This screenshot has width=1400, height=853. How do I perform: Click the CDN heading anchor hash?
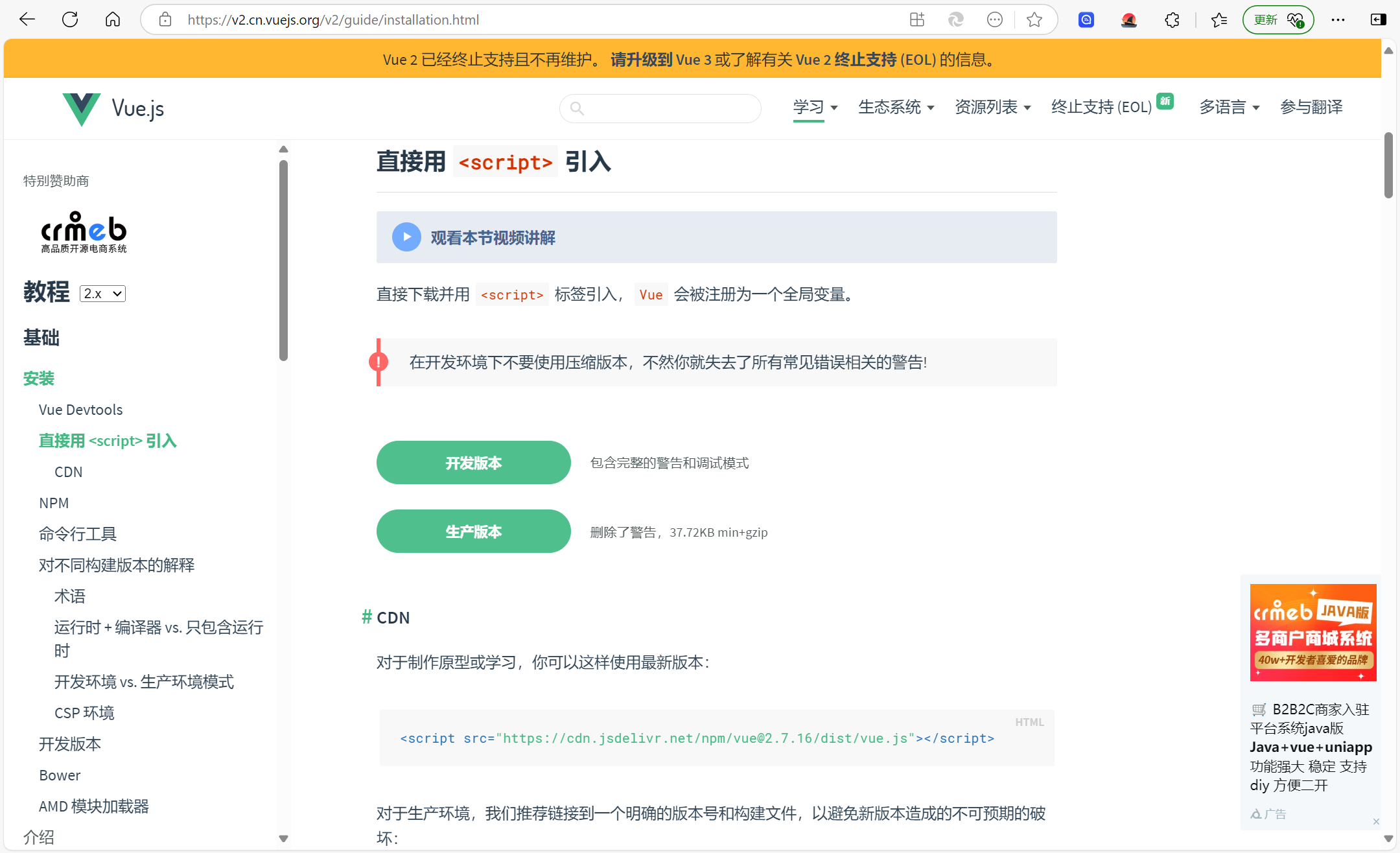[x=367, y=617]
